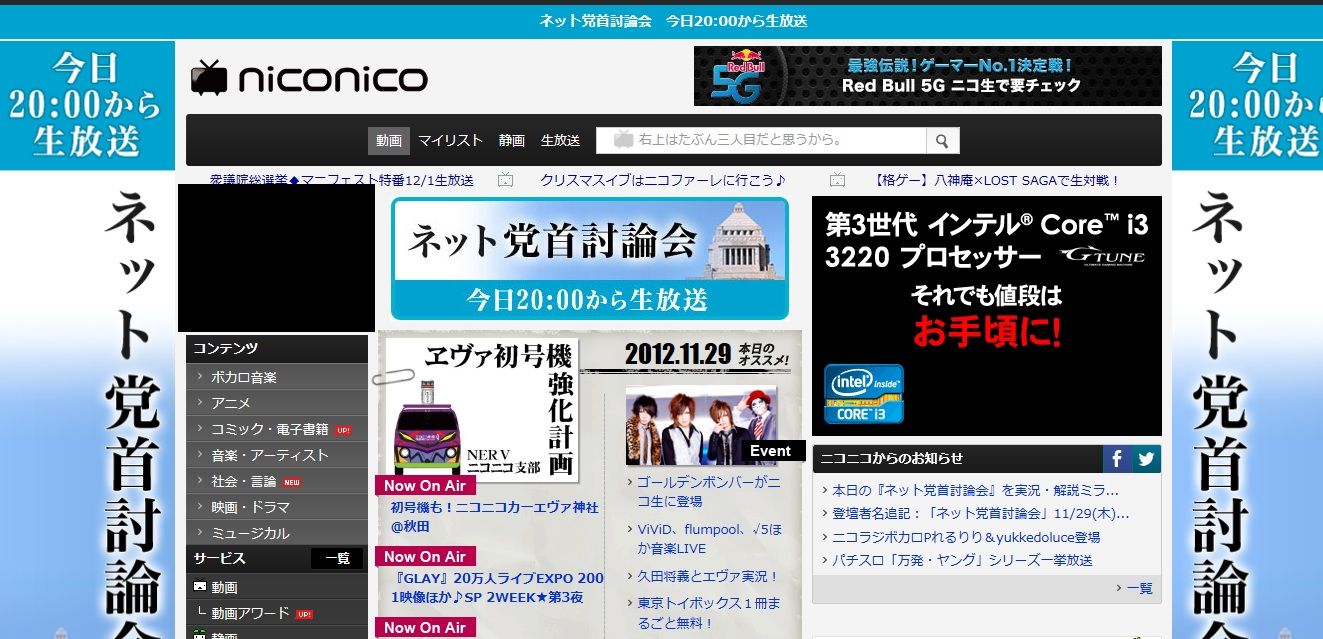Click the search input field
The image size is (1323, 639).
point(761,140)
